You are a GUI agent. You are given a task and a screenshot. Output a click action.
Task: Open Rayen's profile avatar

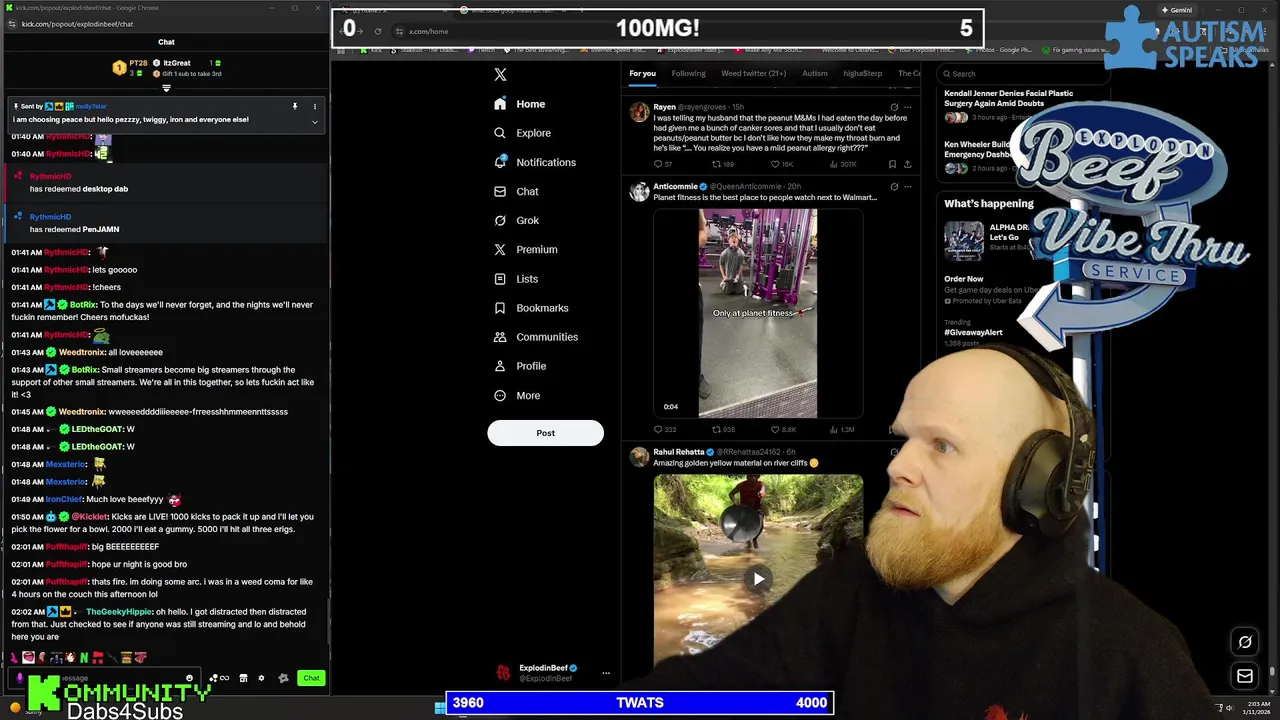coord(639,113)
